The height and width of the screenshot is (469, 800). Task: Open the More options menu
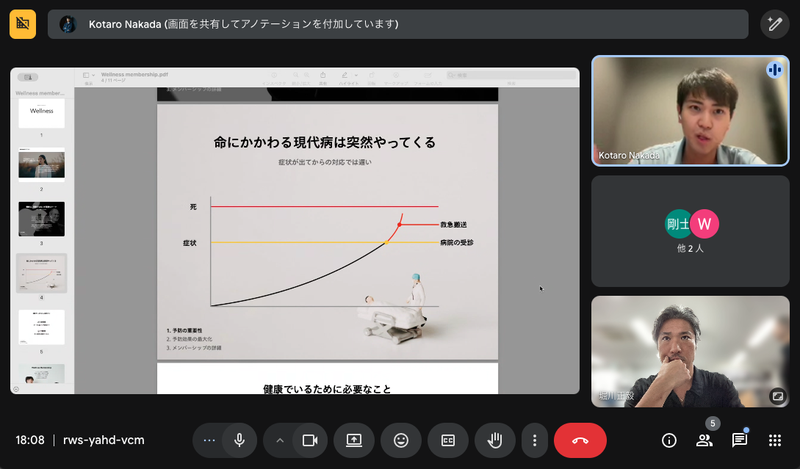(534, 440)
